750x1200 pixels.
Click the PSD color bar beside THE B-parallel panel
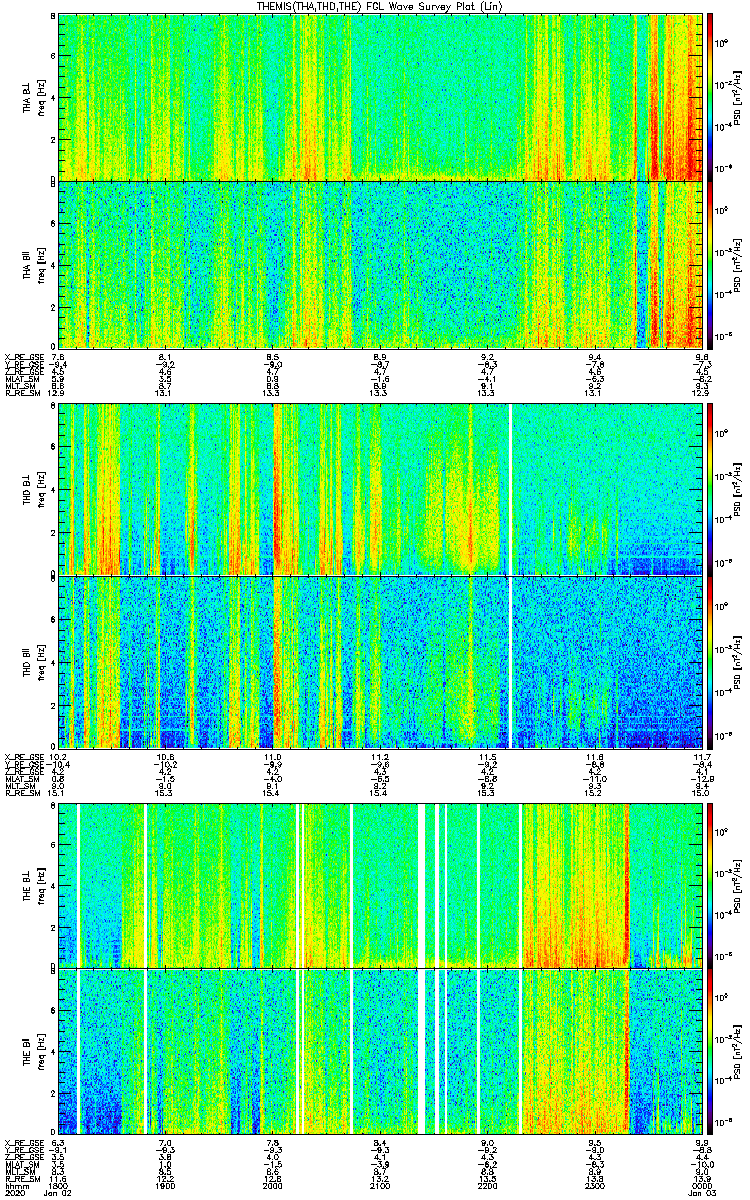[710, 1052]
